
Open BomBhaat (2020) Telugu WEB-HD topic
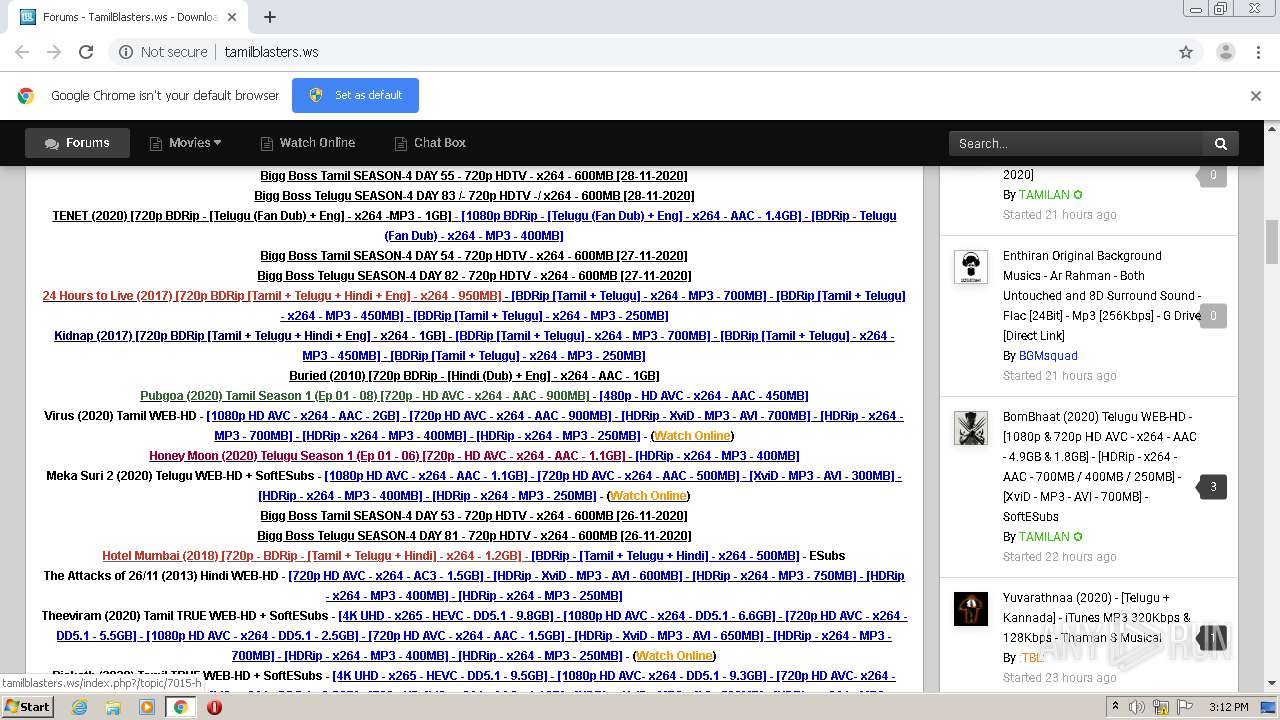pos(1100,467)
